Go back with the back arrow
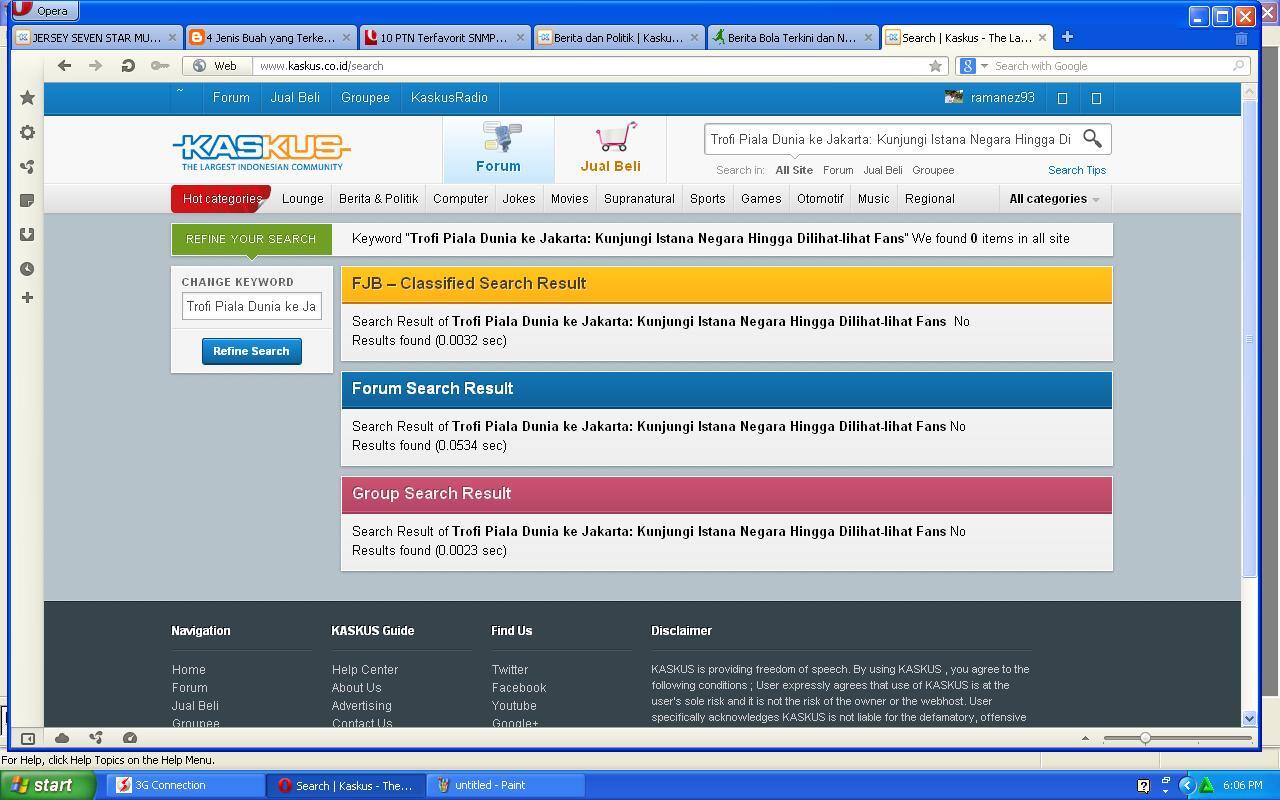Viewport: 1280px width, 800px height. (64, 66)
